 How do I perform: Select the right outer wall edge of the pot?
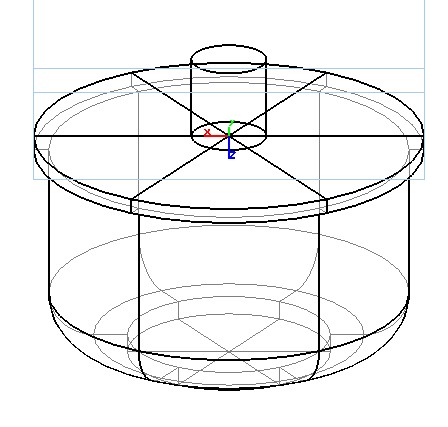coord(409,238)
